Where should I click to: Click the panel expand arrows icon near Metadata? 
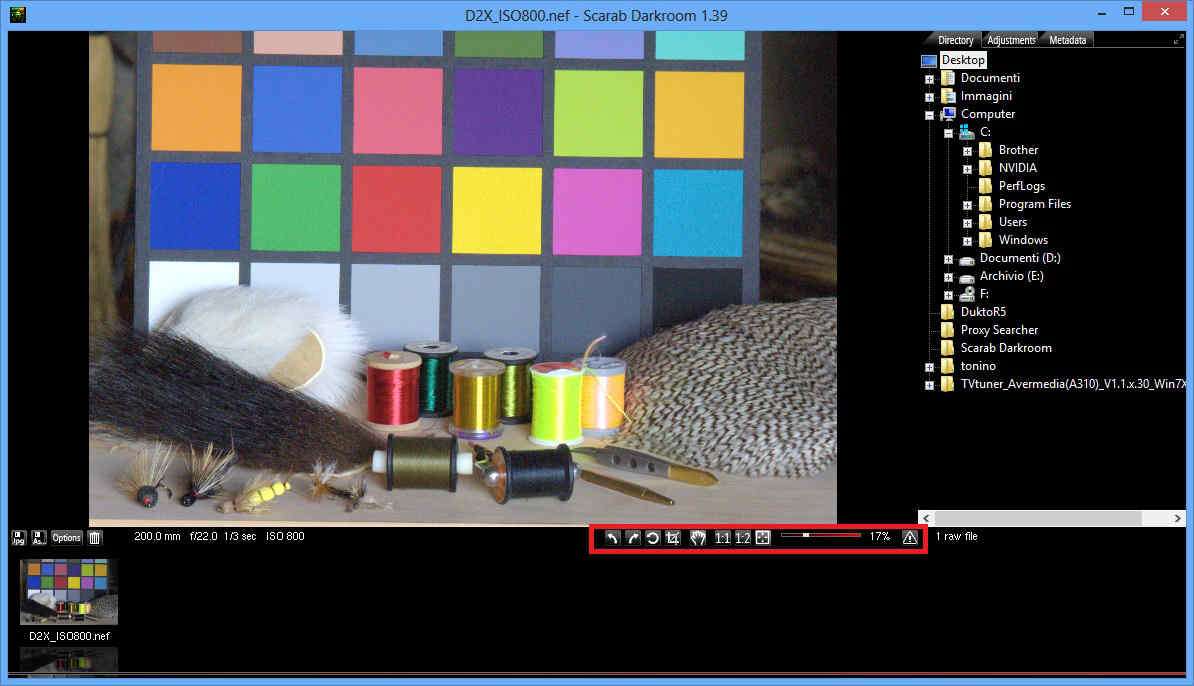click(x=1178, y=40)
